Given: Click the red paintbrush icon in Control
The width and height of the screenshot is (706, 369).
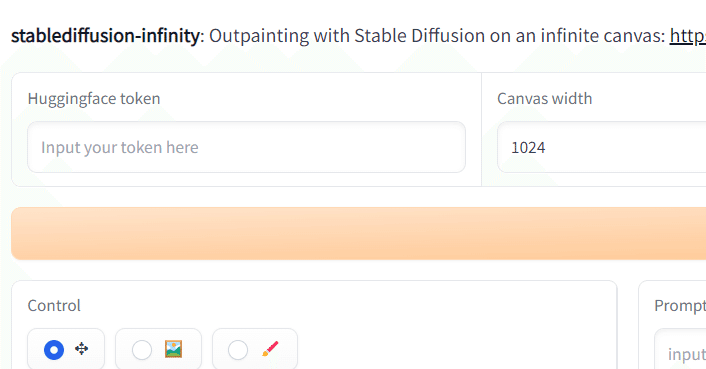Looking at the screenshot, I should (270, 349).
